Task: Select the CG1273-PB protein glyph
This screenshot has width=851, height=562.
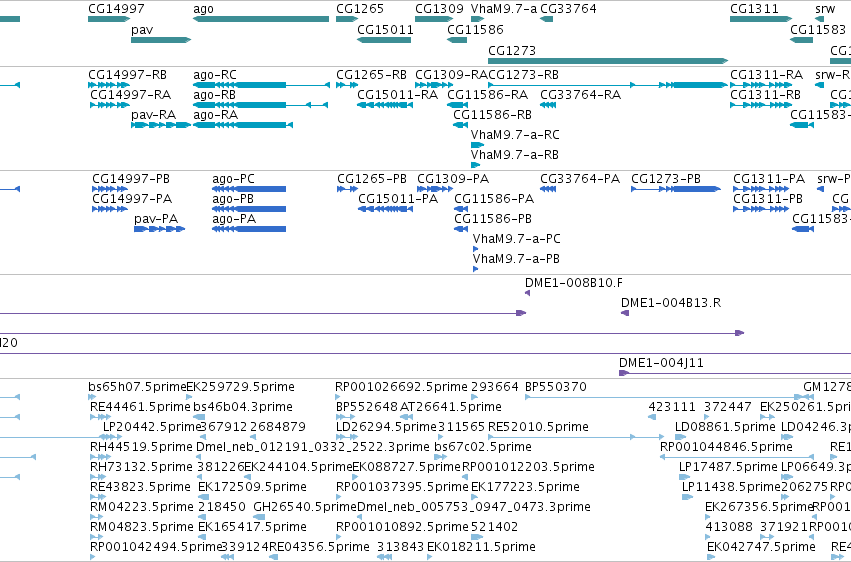Action: pyautogui.click(x=676, y=189)
